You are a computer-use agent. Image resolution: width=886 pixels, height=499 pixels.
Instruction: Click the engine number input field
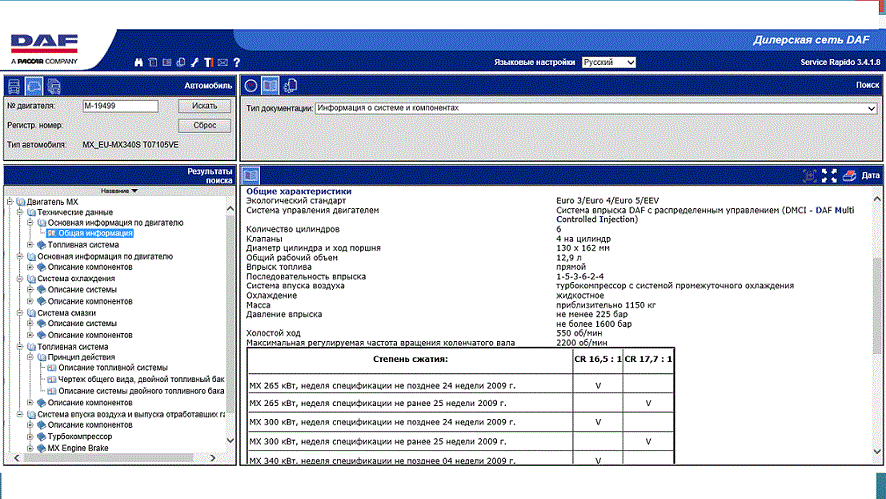[120, 106]
